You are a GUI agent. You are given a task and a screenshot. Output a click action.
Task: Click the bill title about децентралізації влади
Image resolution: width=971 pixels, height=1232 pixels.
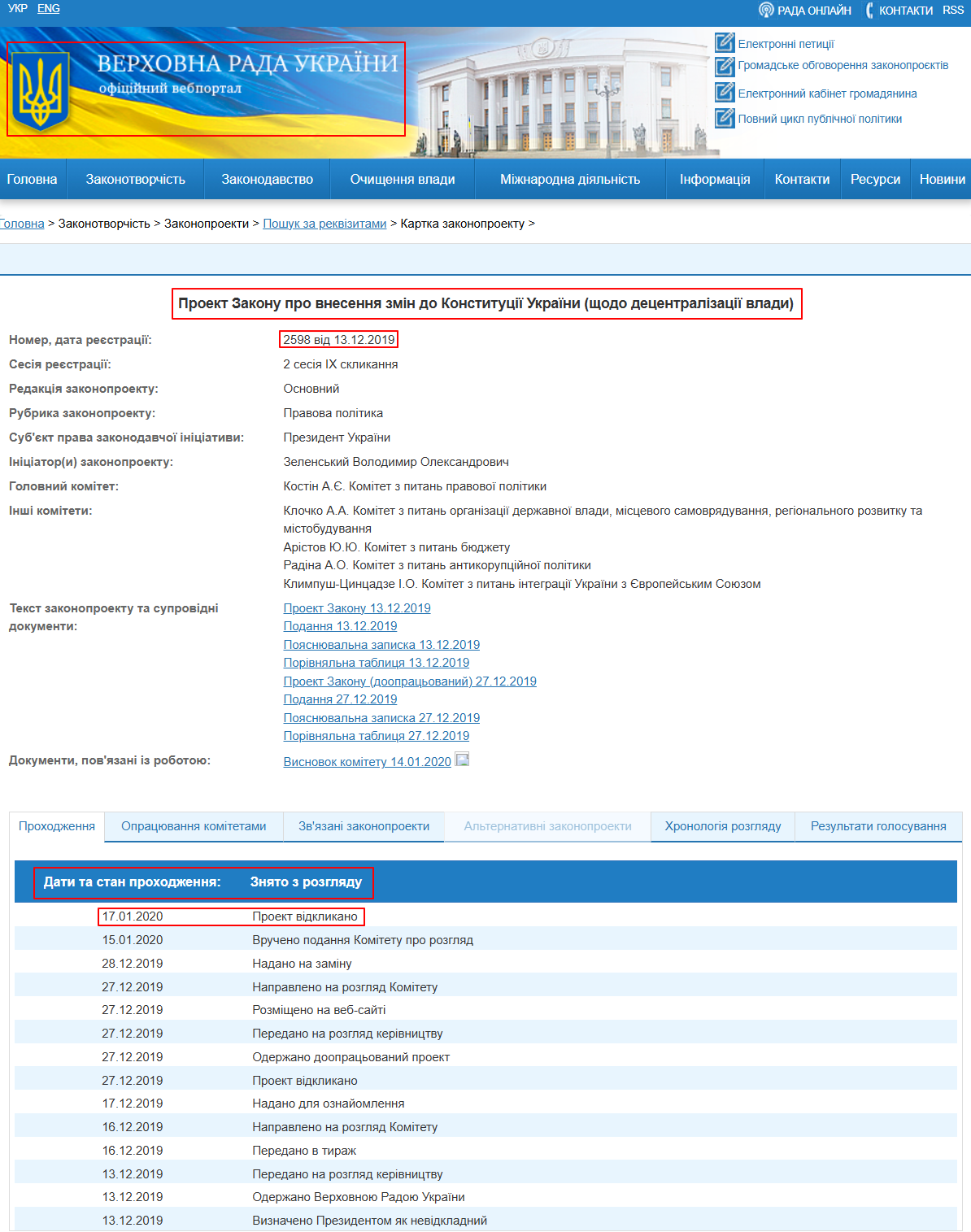[486, 303]
